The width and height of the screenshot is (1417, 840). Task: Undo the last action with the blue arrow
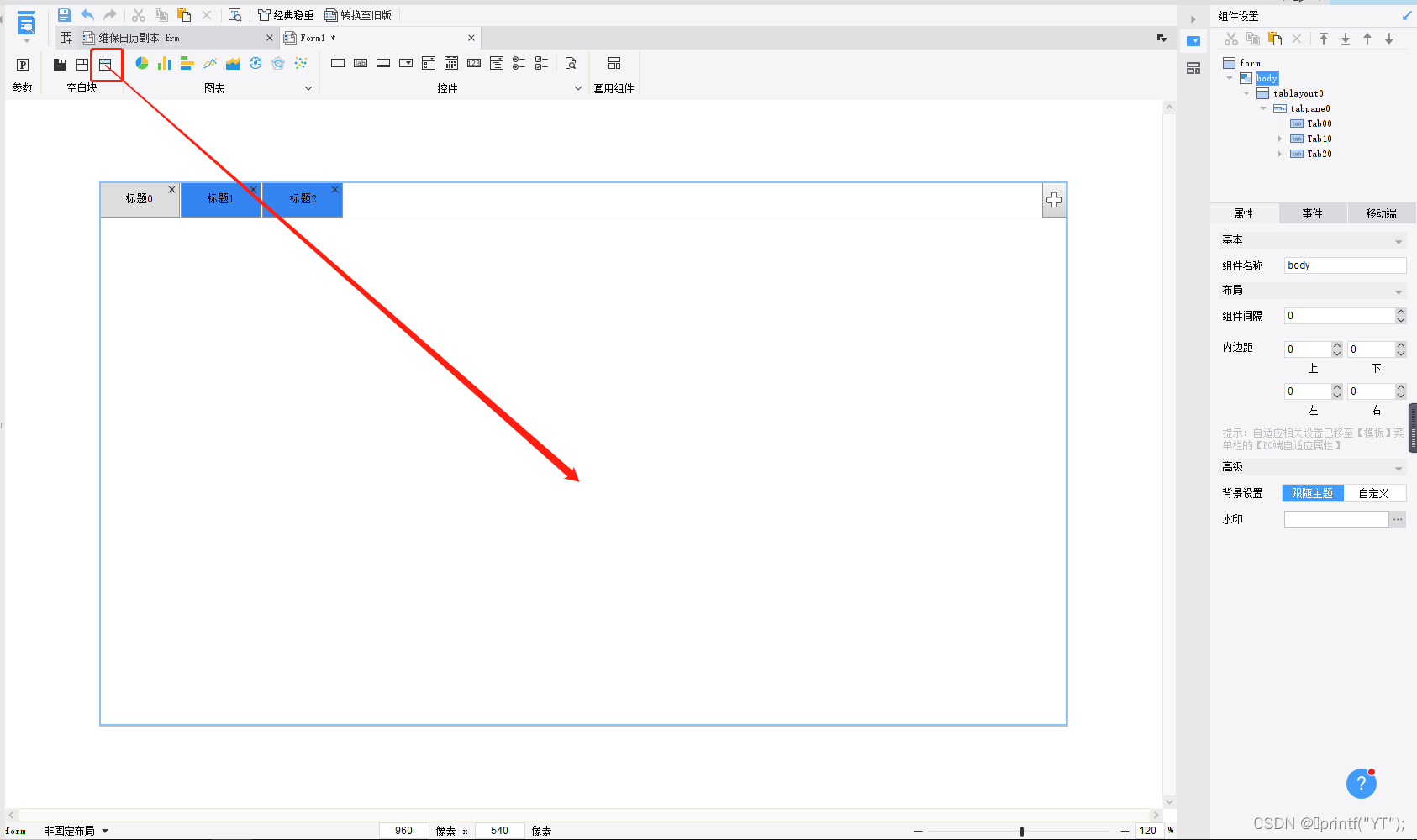[x=87, y=15]
